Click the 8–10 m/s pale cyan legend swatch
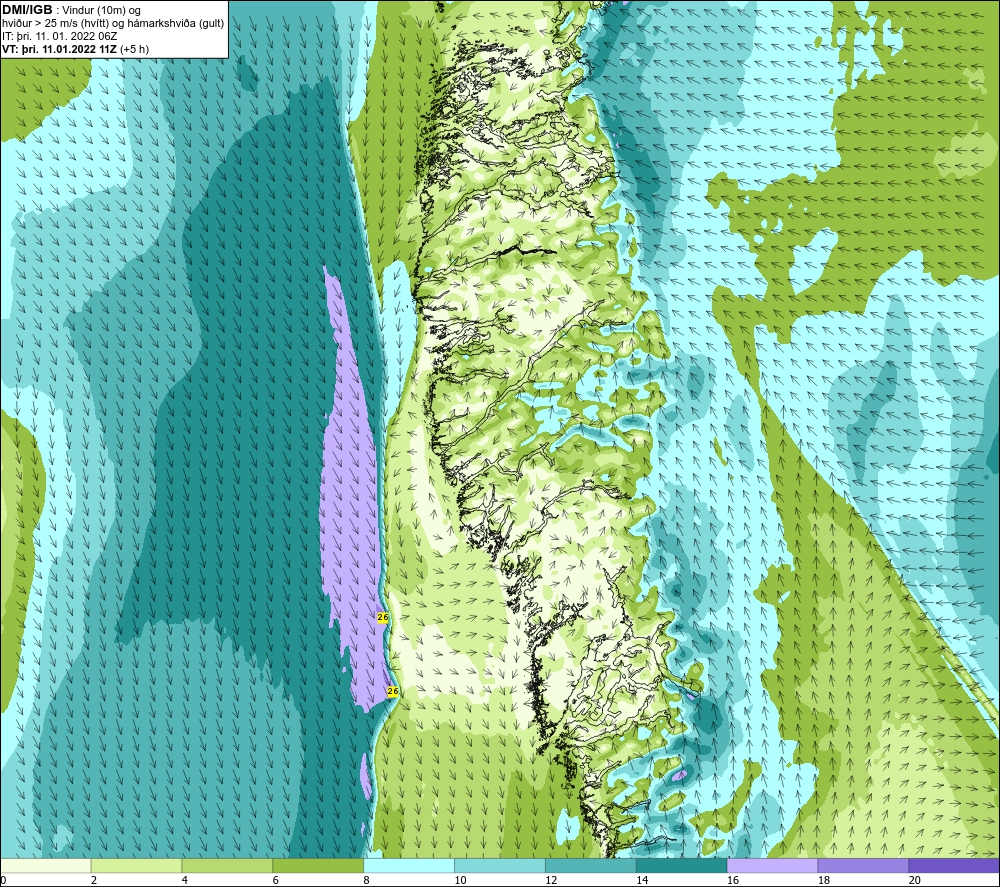This screenshot has width=1000, height=887. point(409,865)
